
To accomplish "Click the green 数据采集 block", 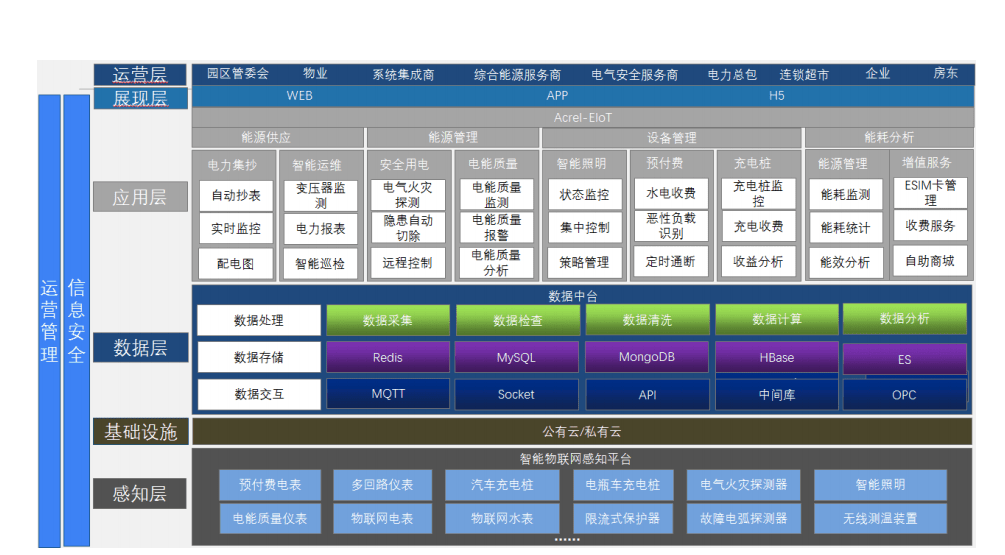I will tap(388, 321).
